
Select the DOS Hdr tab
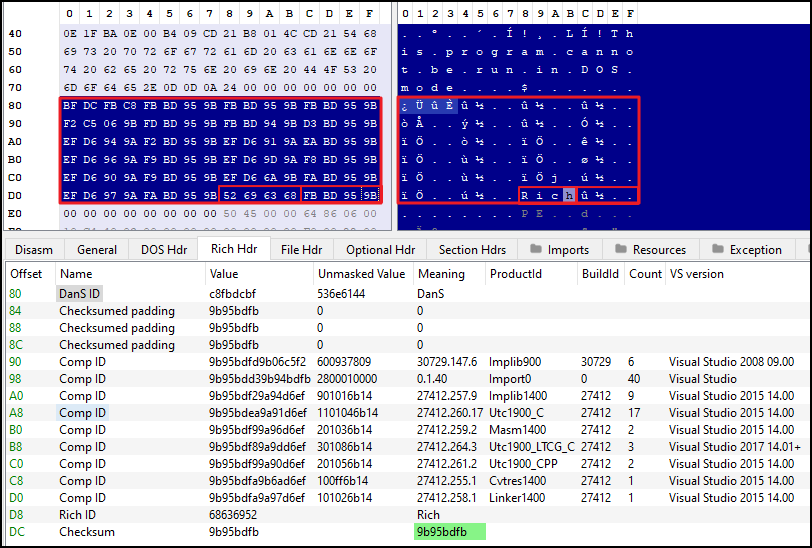[x=163, y=250]
